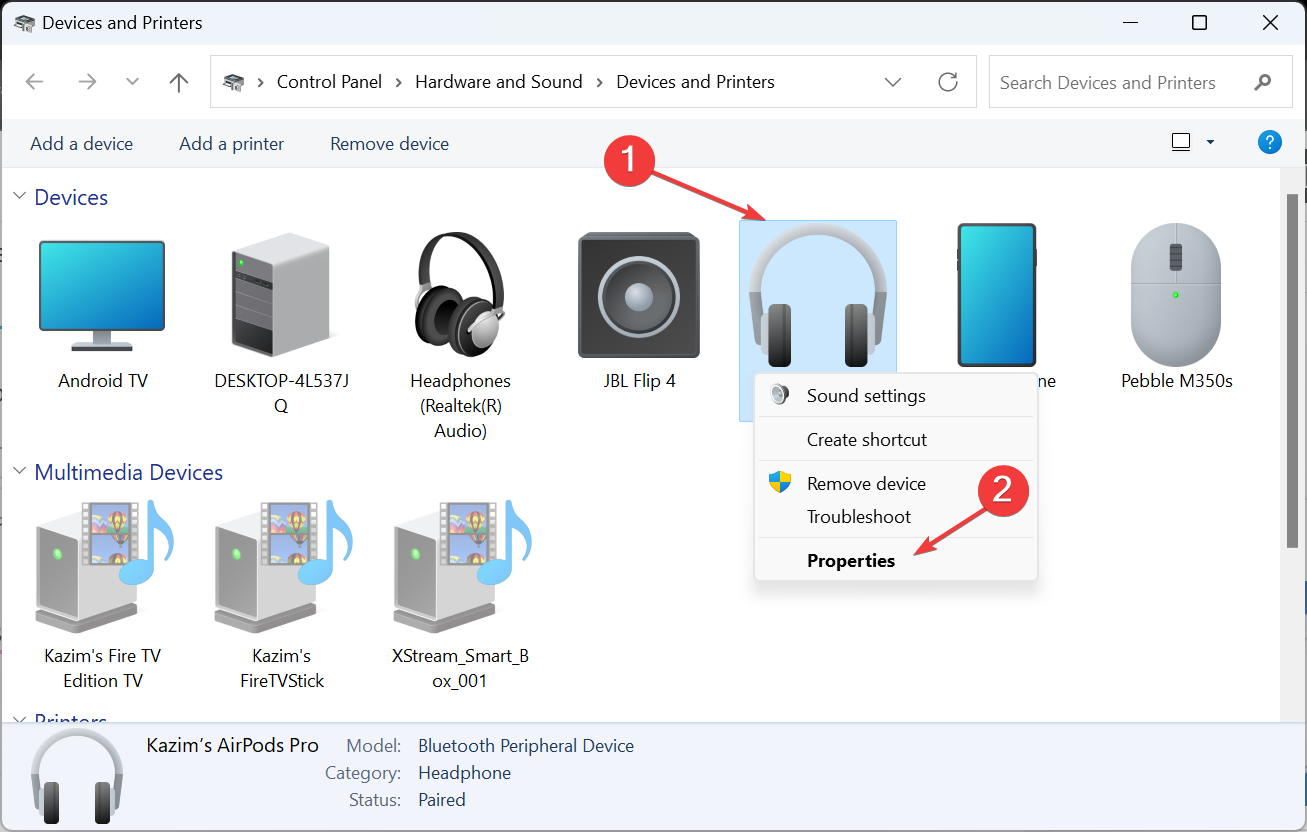Select the Android TV device icon
This screenshot has width=1307, height=832.
pos(101,293)
